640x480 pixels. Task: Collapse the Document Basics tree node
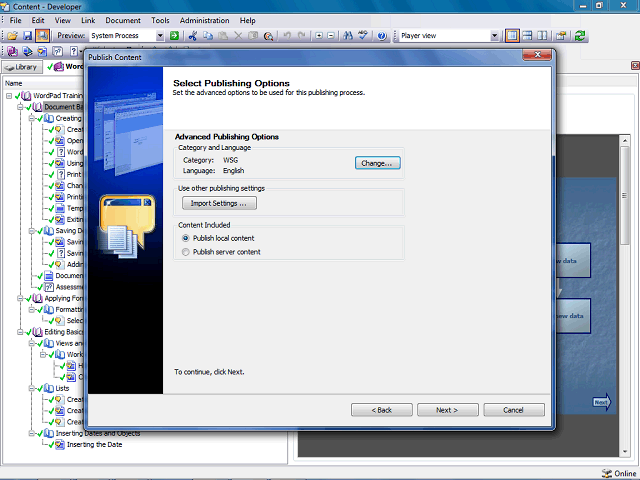pyautogui.click(x=20, y=107)
